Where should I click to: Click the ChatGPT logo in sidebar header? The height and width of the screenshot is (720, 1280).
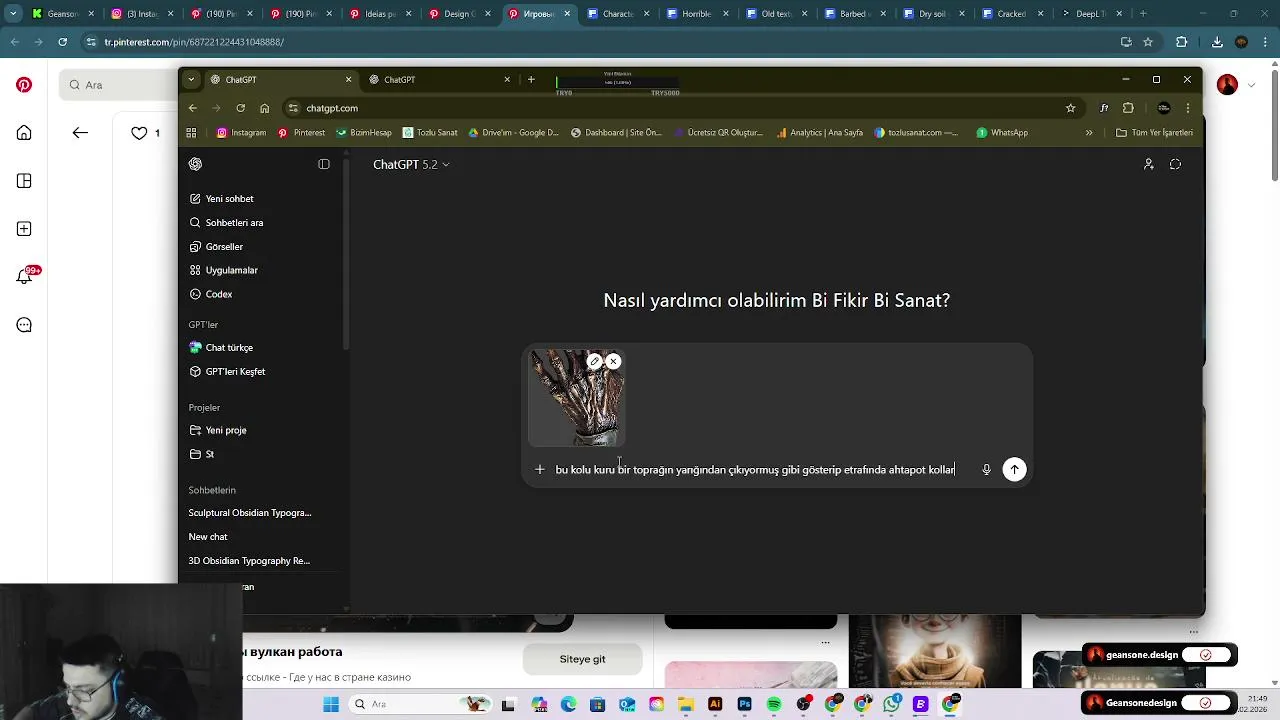(x=196, y=164)
